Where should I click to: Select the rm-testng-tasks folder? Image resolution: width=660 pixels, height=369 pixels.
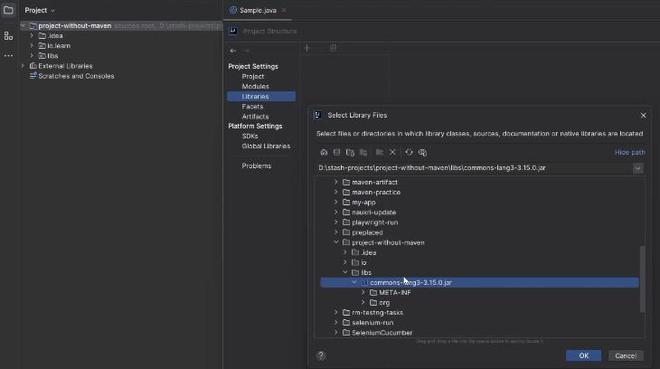377,313
